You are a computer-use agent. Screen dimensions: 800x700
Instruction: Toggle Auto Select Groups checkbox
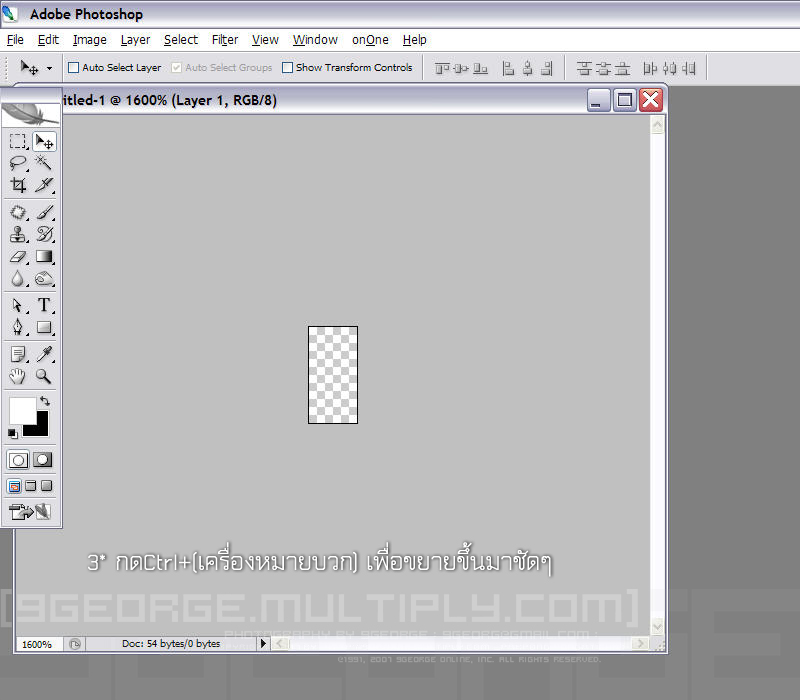[x=176, y=67]
